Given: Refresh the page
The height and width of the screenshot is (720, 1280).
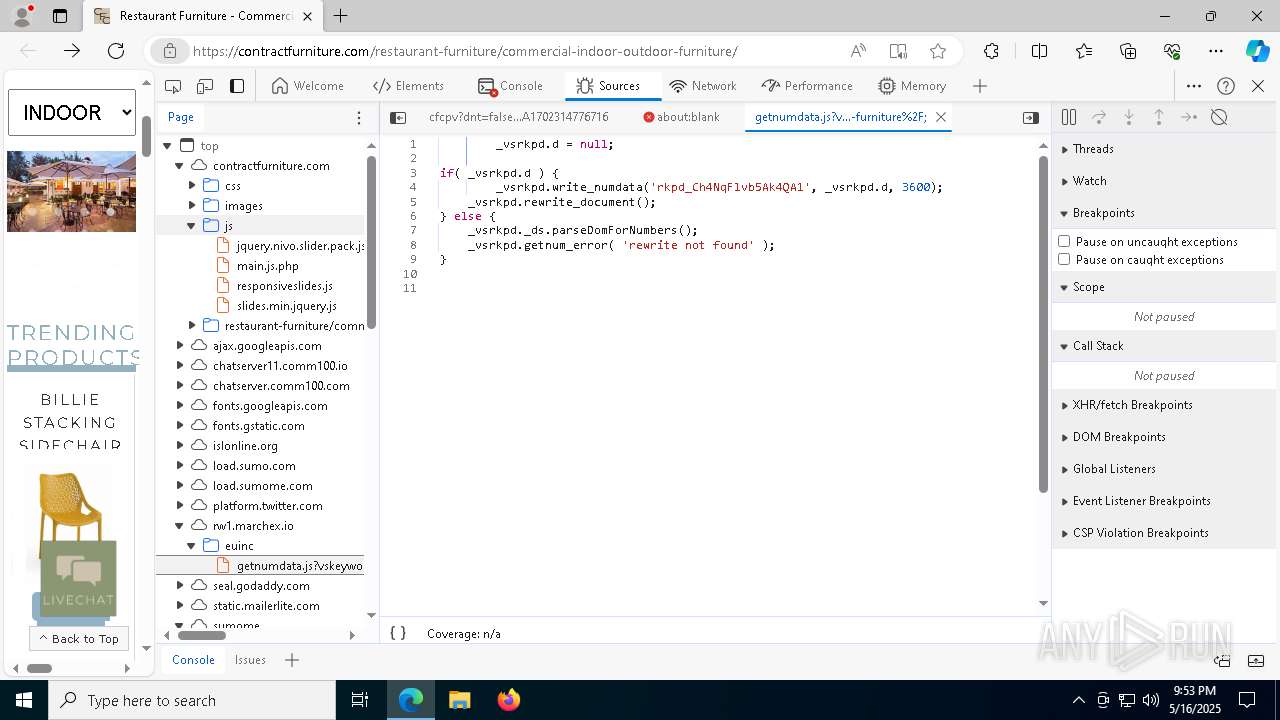Looking at the screenshot, I should click(x=116, y=51).
